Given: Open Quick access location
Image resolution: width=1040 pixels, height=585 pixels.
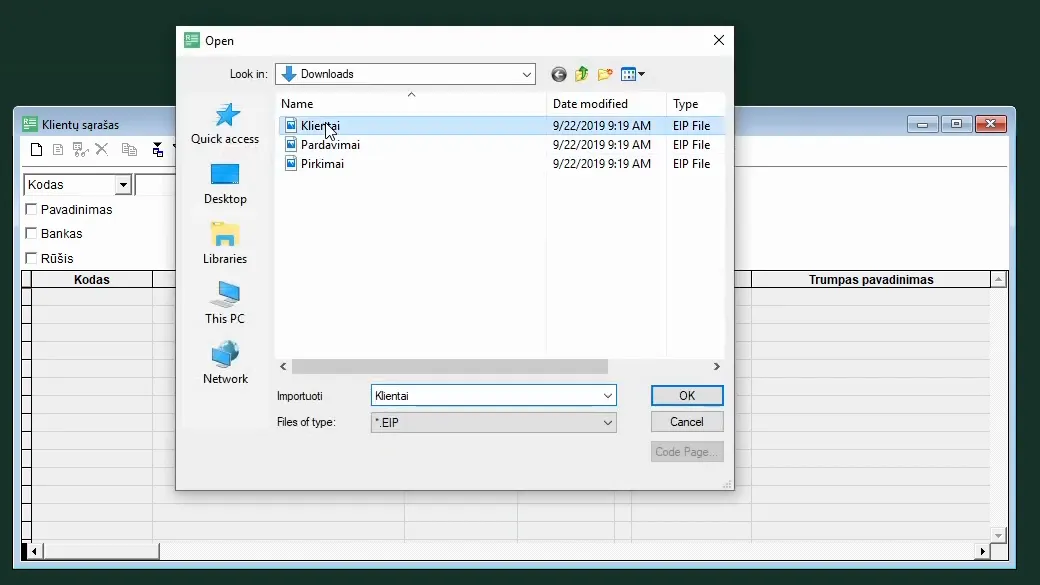Looking at the screenshot, I should point(225,124).
